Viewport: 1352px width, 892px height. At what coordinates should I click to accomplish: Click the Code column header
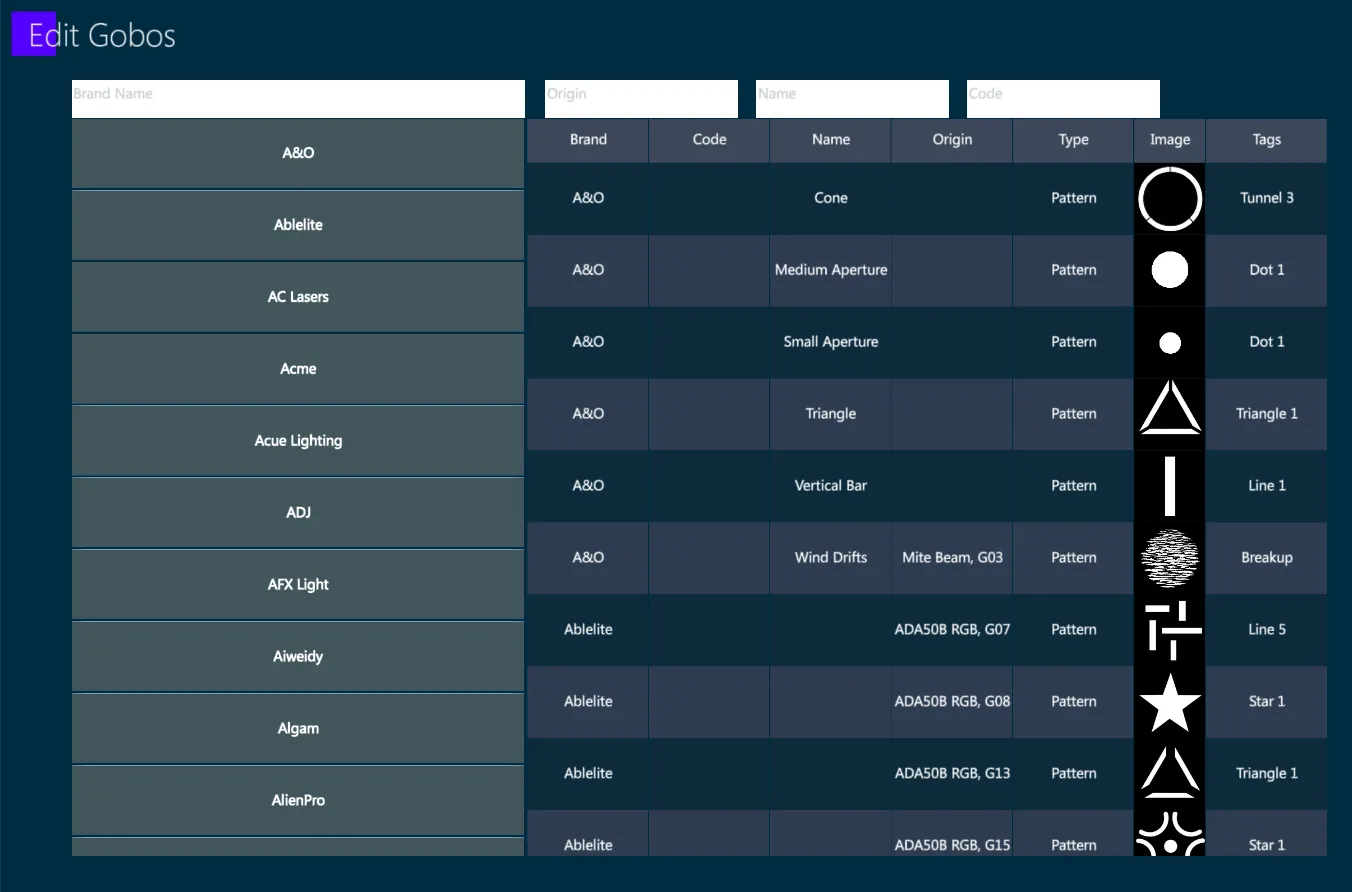[x=709, y=141]
